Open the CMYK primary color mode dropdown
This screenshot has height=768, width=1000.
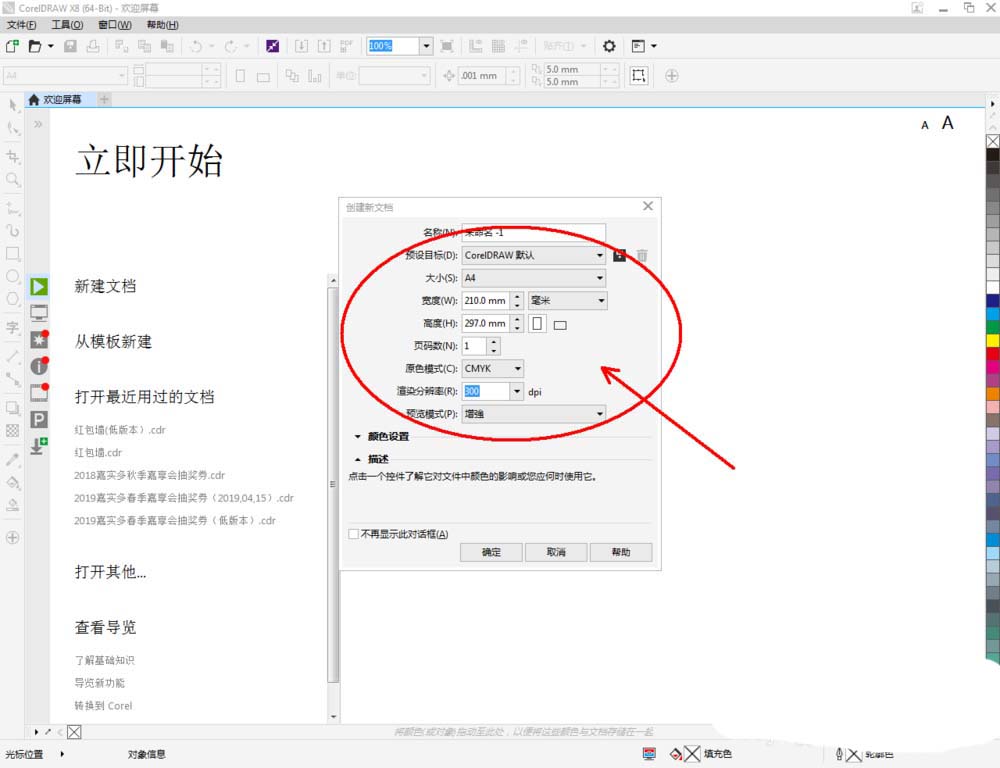coord(493,369)
